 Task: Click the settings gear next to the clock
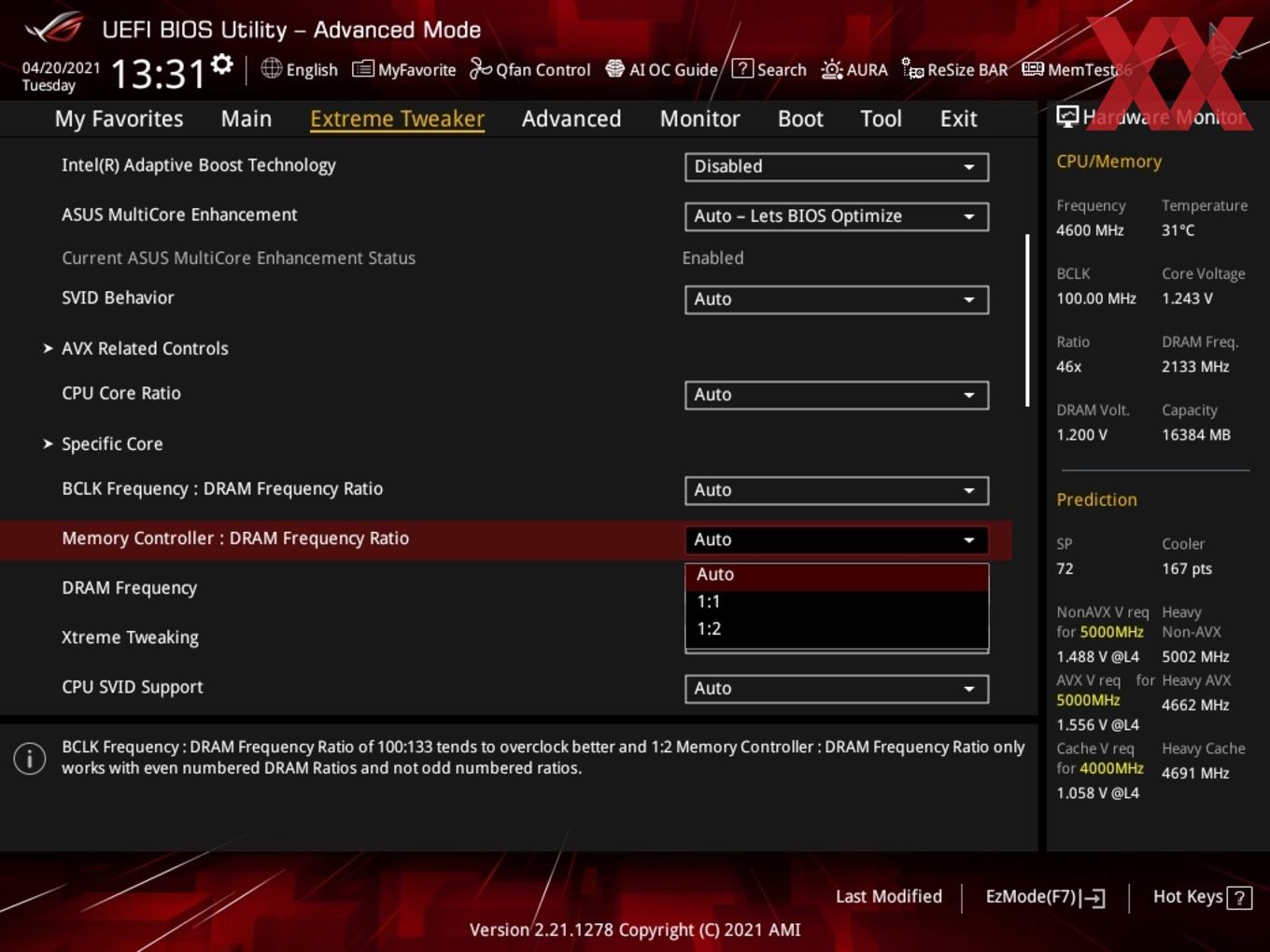(222, 63)
